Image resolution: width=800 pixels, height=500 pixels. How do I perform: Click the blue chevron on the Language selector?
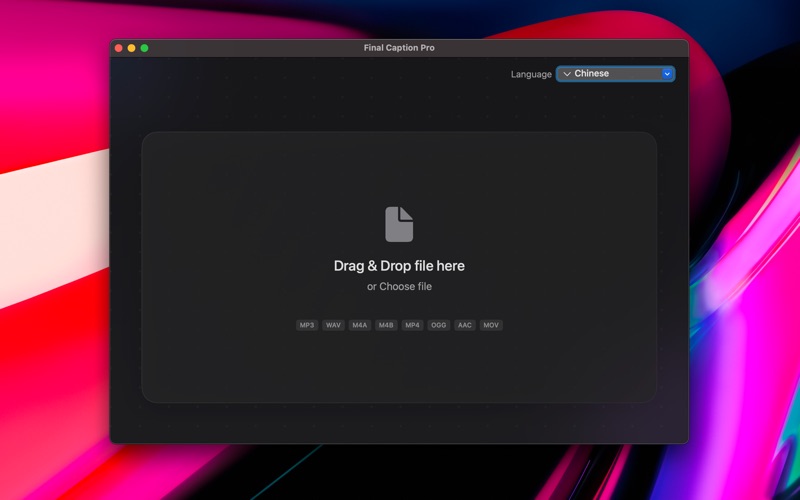click(x=667, y=74)
